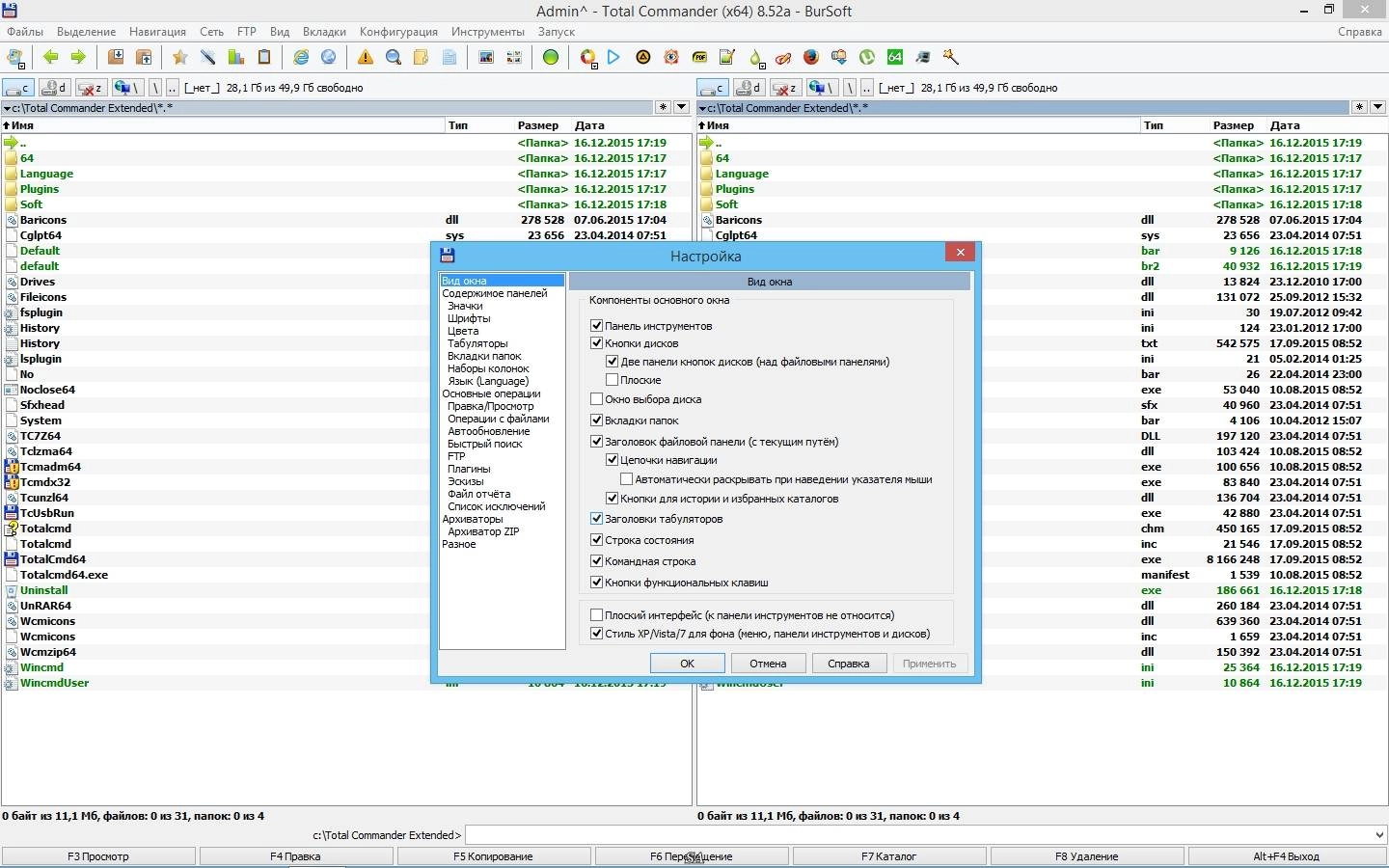The height and width of the screenshot is (868, 1389).
Task: Open 'Файлы' menu
Action: [25, 32]
